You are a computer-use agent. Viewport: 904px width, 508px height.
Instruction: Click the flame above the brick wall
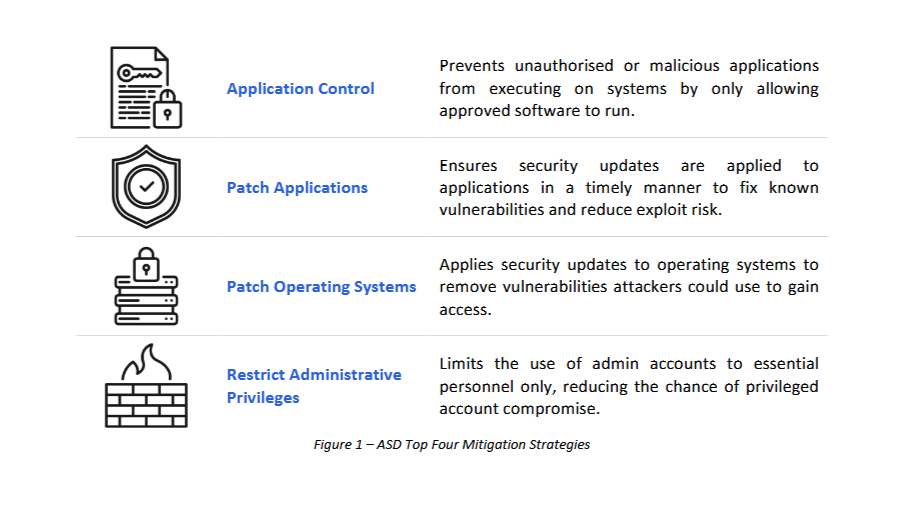146,363
